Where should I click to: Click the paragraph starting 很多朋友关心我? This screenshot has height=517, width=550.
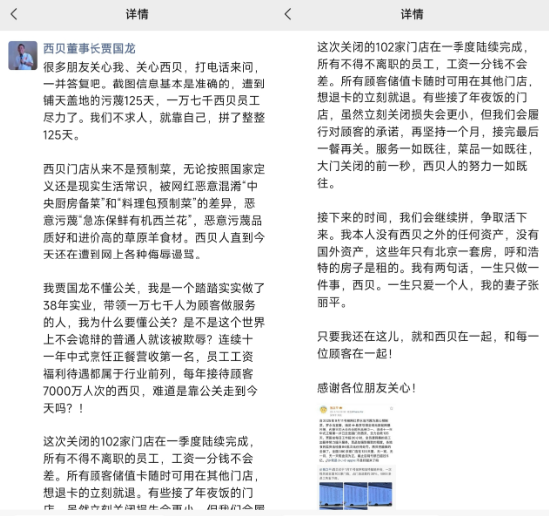pyautogui.click(x=154, y=101)
